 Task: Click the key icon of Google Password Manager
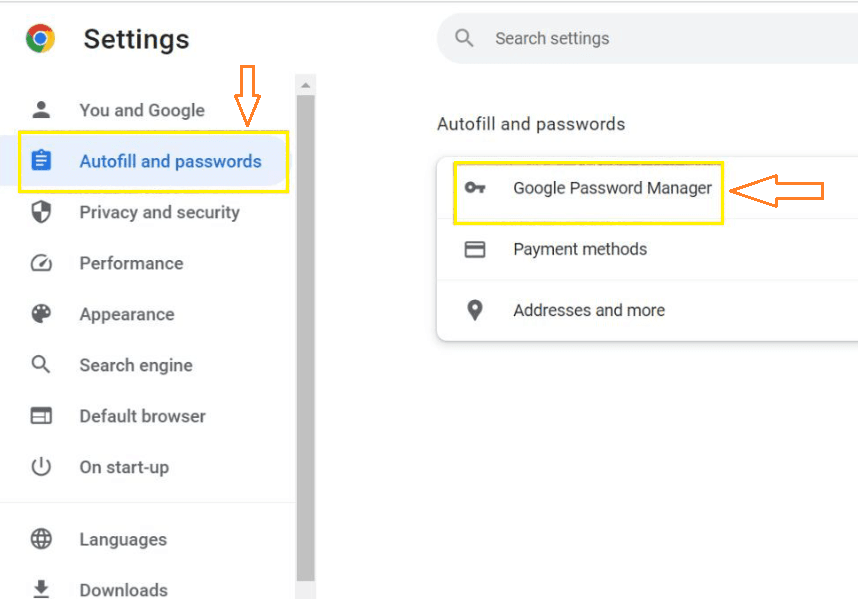(474, 188)
